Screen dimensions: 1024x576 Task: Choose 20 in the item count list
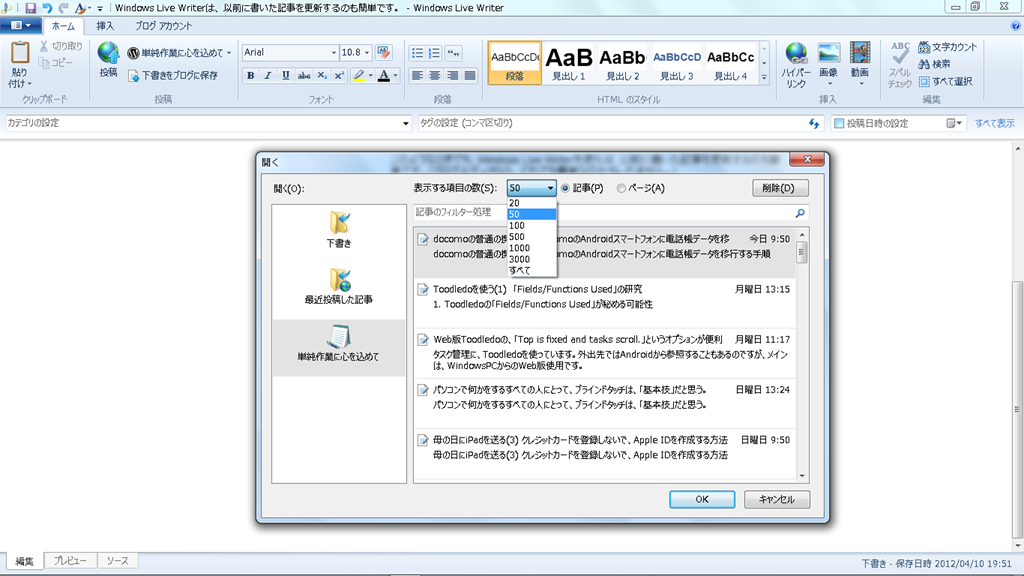click(x=532, y=203)
